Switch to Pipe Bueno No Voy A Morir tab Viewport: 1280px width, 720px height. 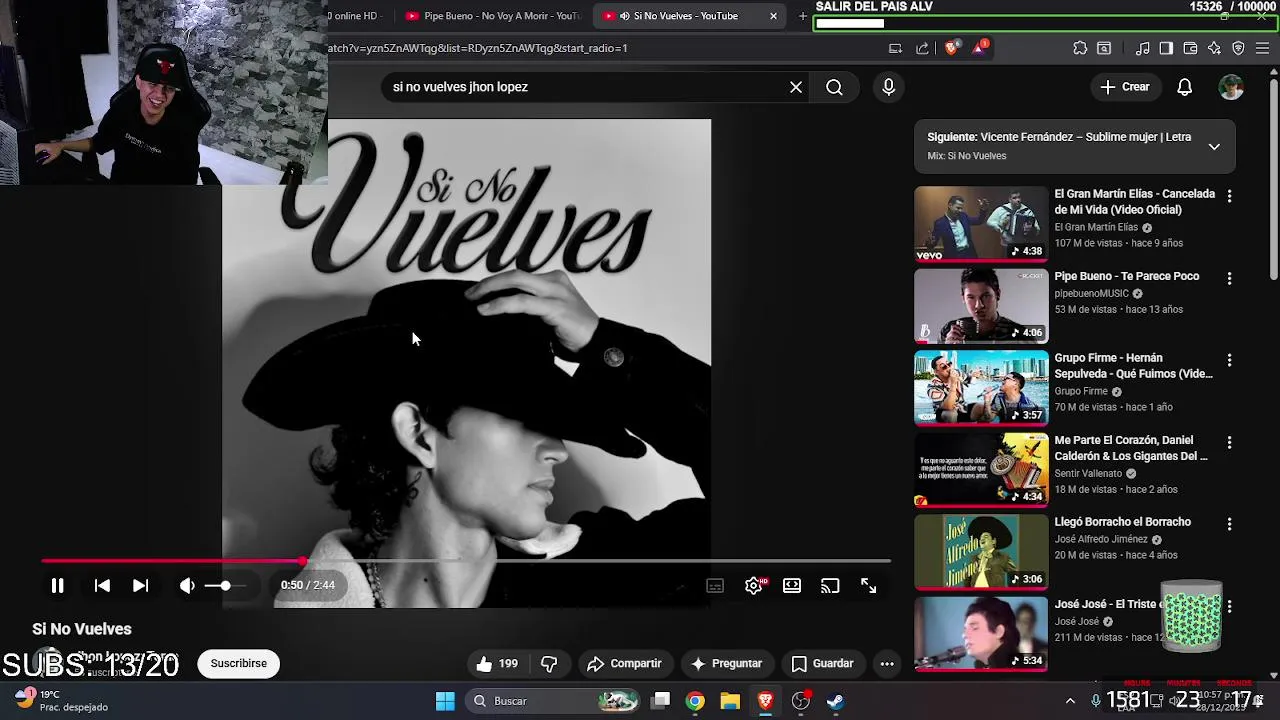[x=491, y=16]
